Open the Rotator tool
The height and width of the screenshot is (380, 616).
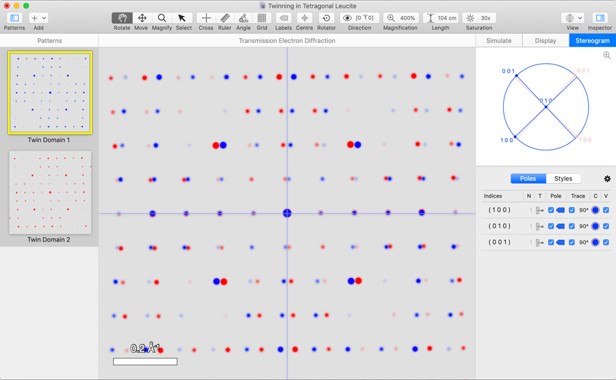click(326, 18)
